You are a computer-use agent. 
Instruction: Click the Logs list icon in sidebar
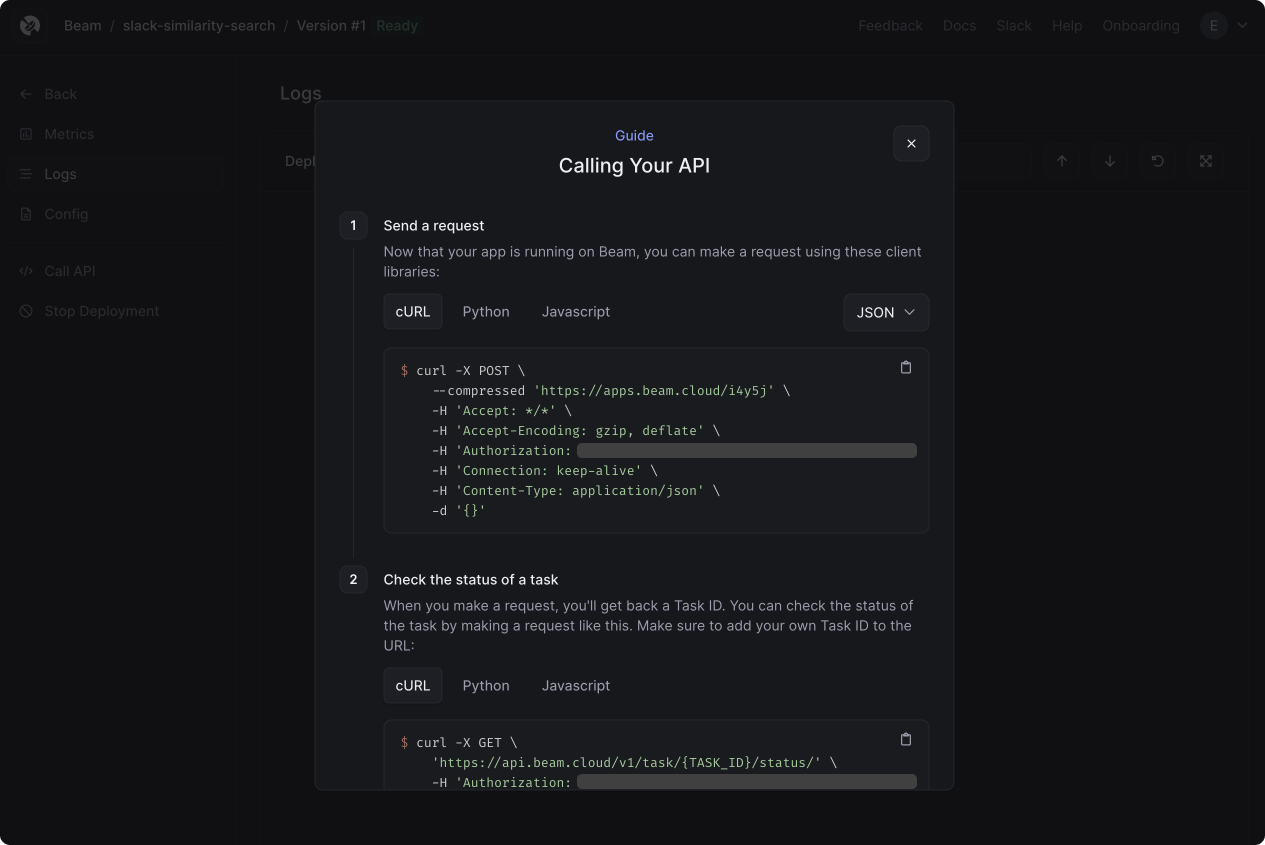[x=26, y=174]
